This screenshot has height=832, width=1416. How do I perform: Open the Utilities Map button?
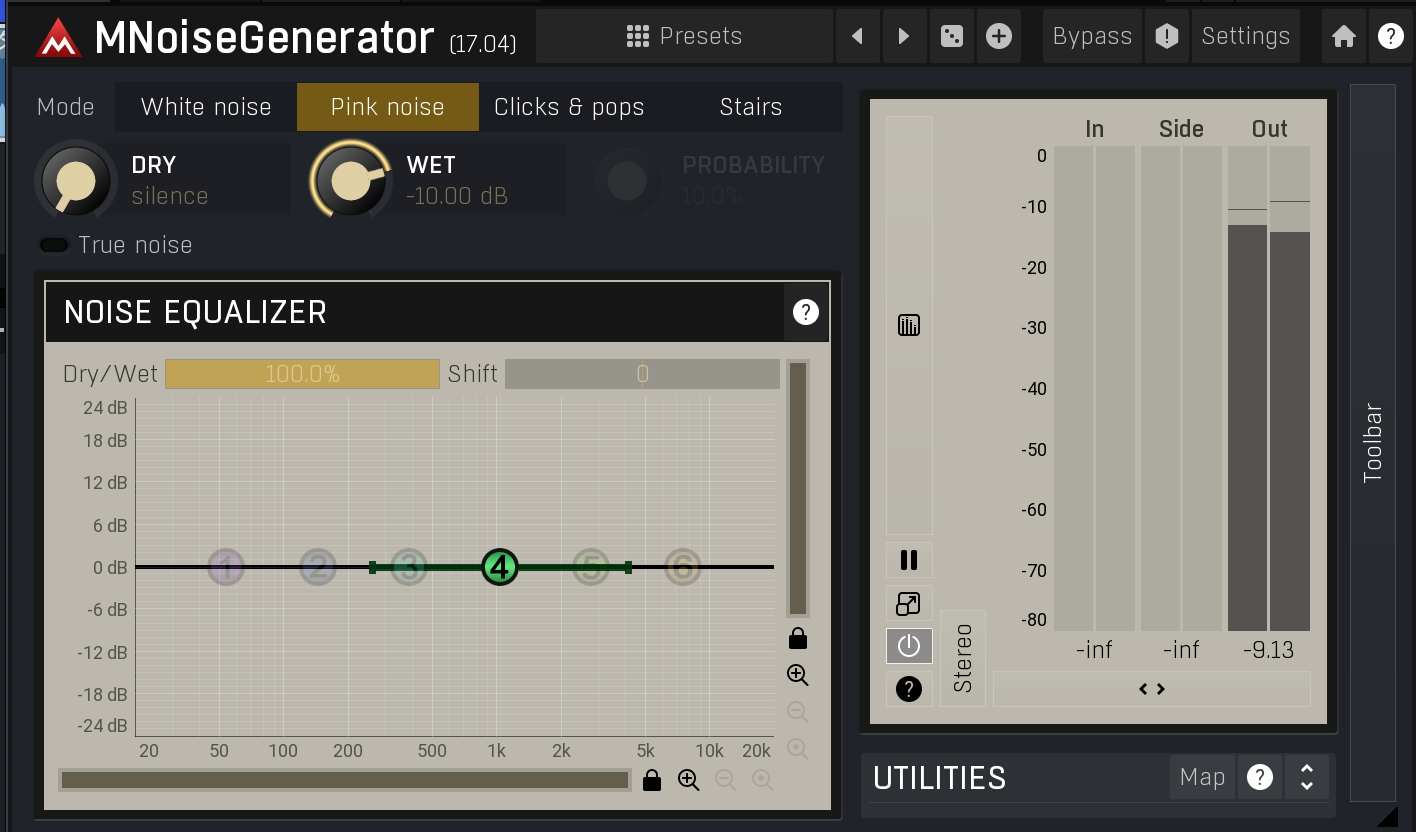tap(1202, 777)
